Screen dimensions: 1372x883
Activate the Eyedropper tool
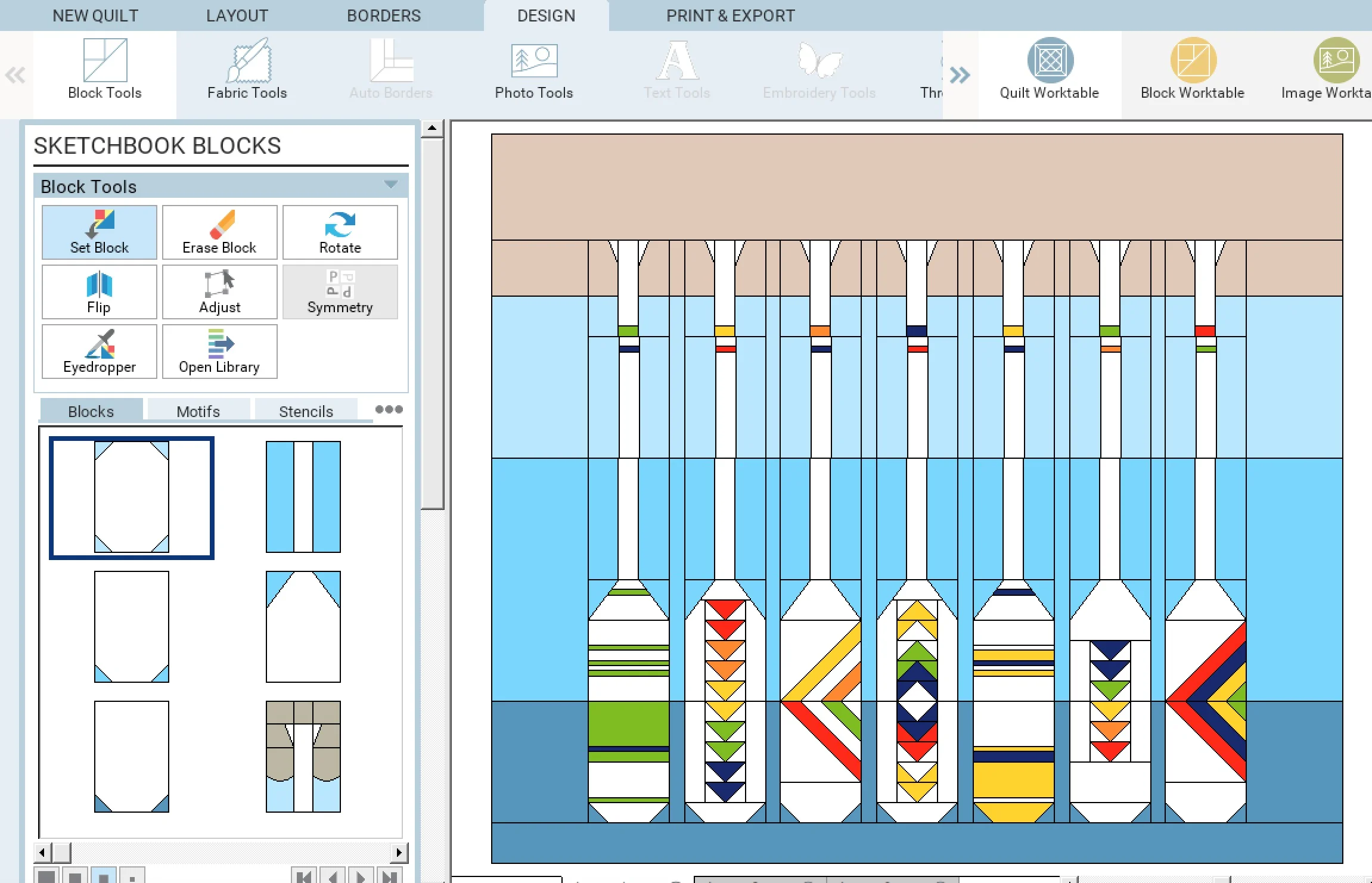coord(99,352)
